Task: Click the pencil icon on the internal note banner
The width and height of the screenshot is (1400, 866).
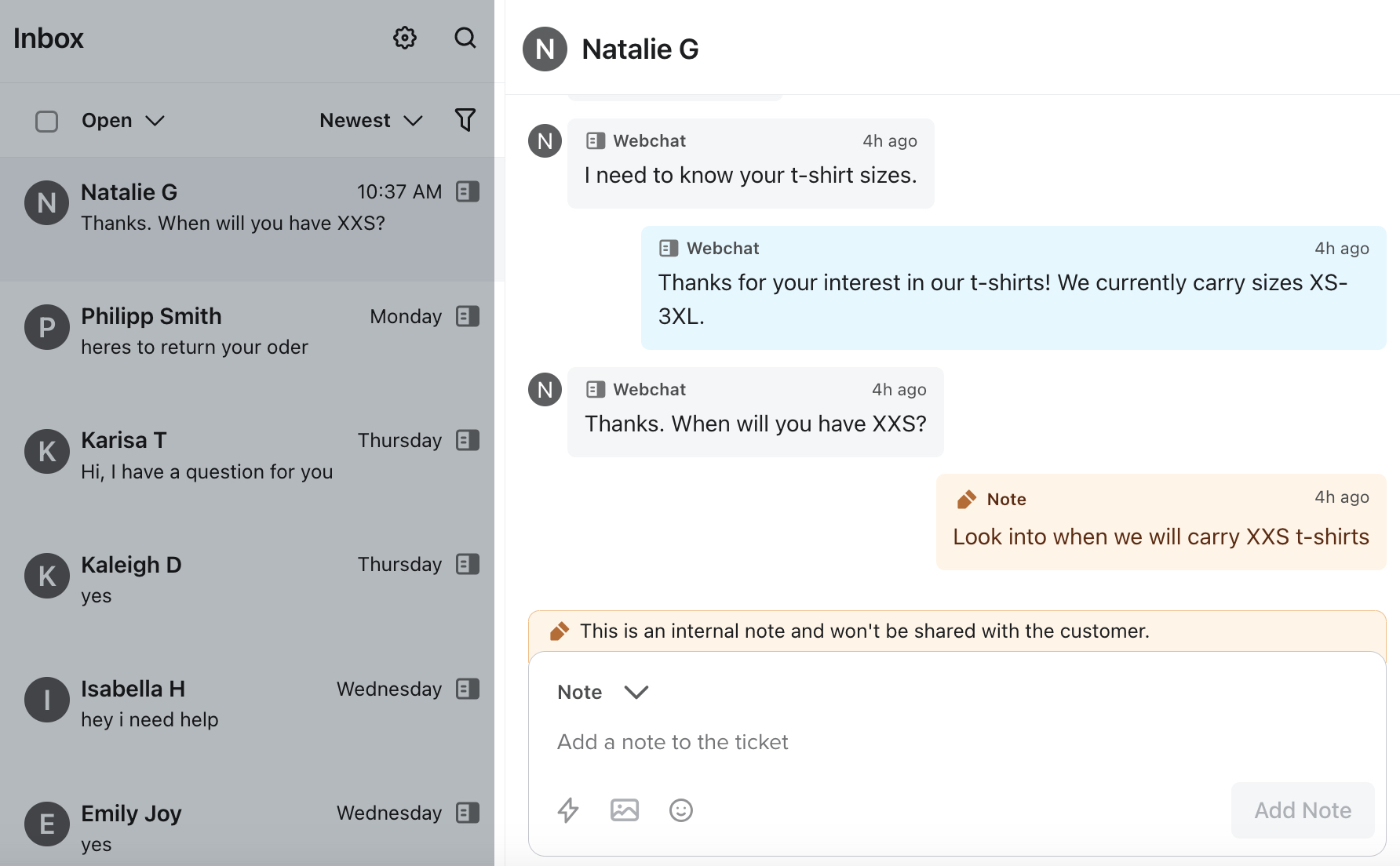Action: pyautogui.click(x=559, y=630)
